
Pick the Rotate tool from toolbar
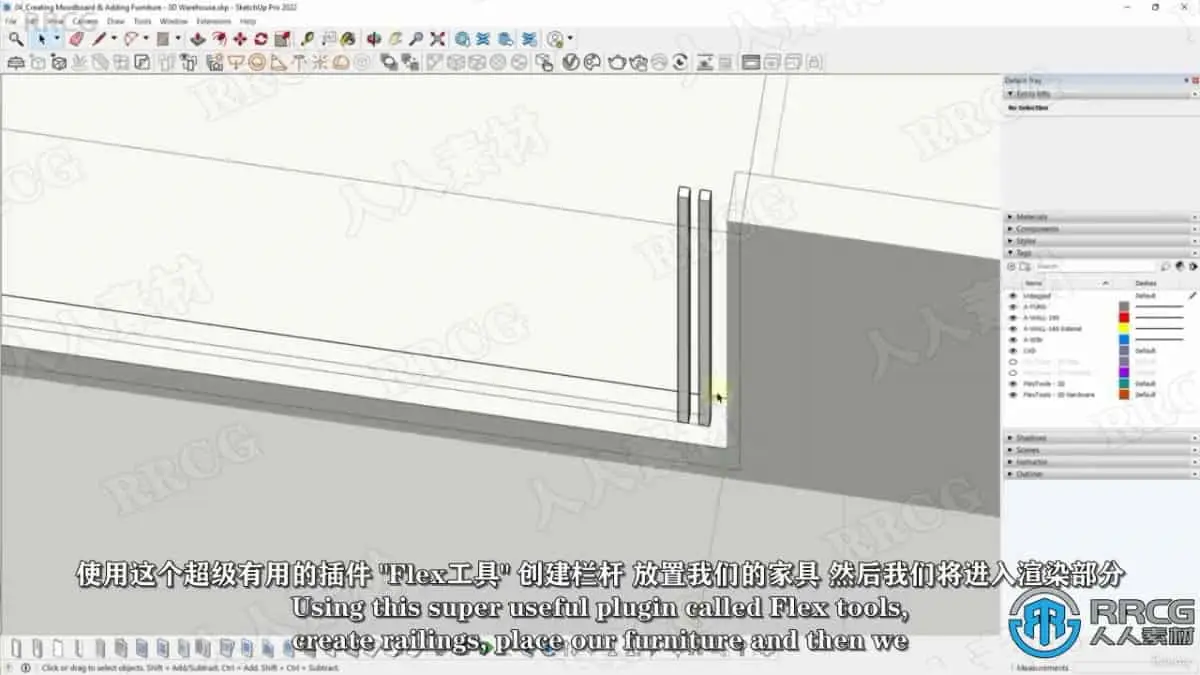pos(260,39)
